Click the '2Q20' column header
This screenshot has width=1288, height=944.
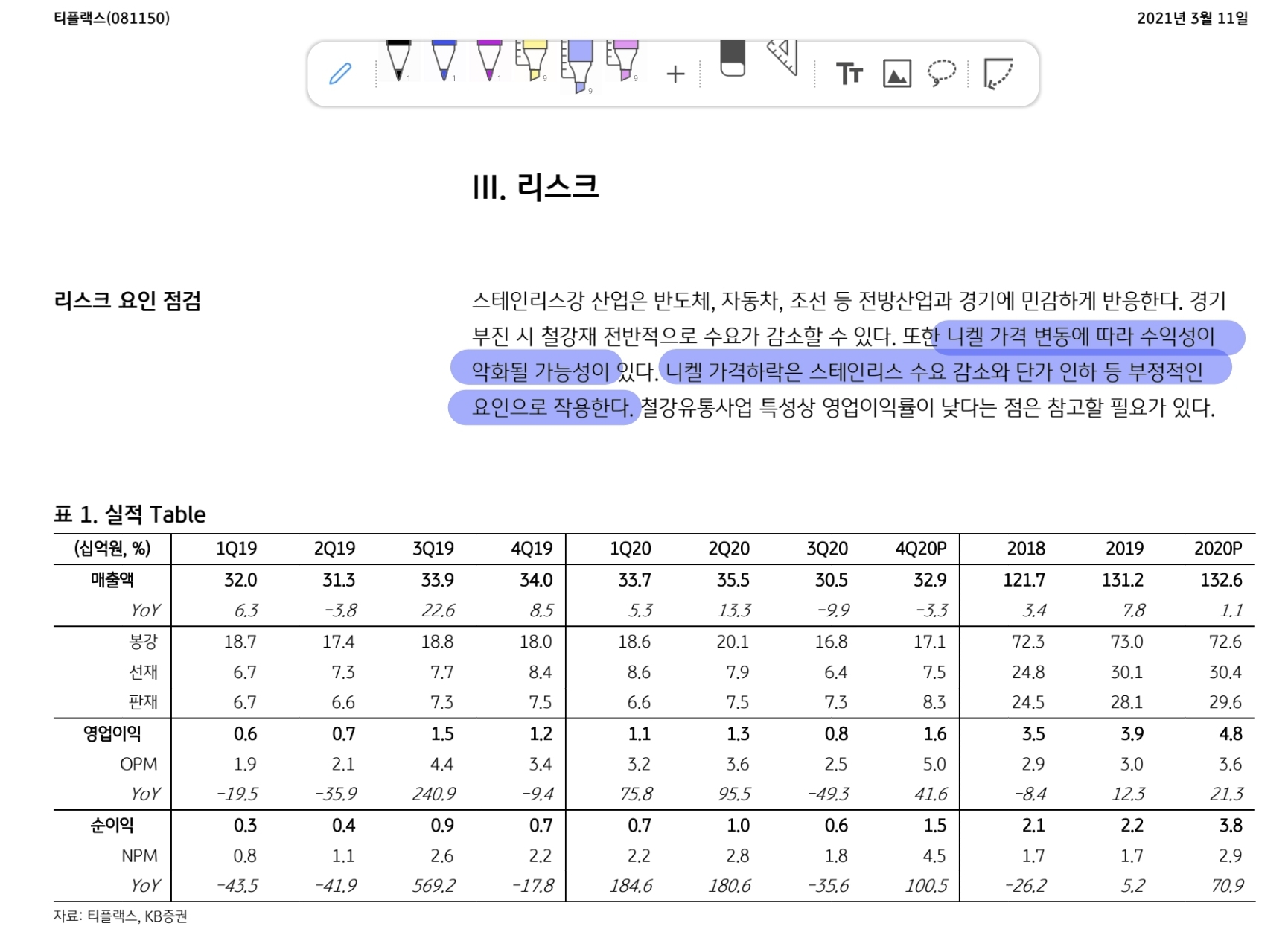(729, 549)
